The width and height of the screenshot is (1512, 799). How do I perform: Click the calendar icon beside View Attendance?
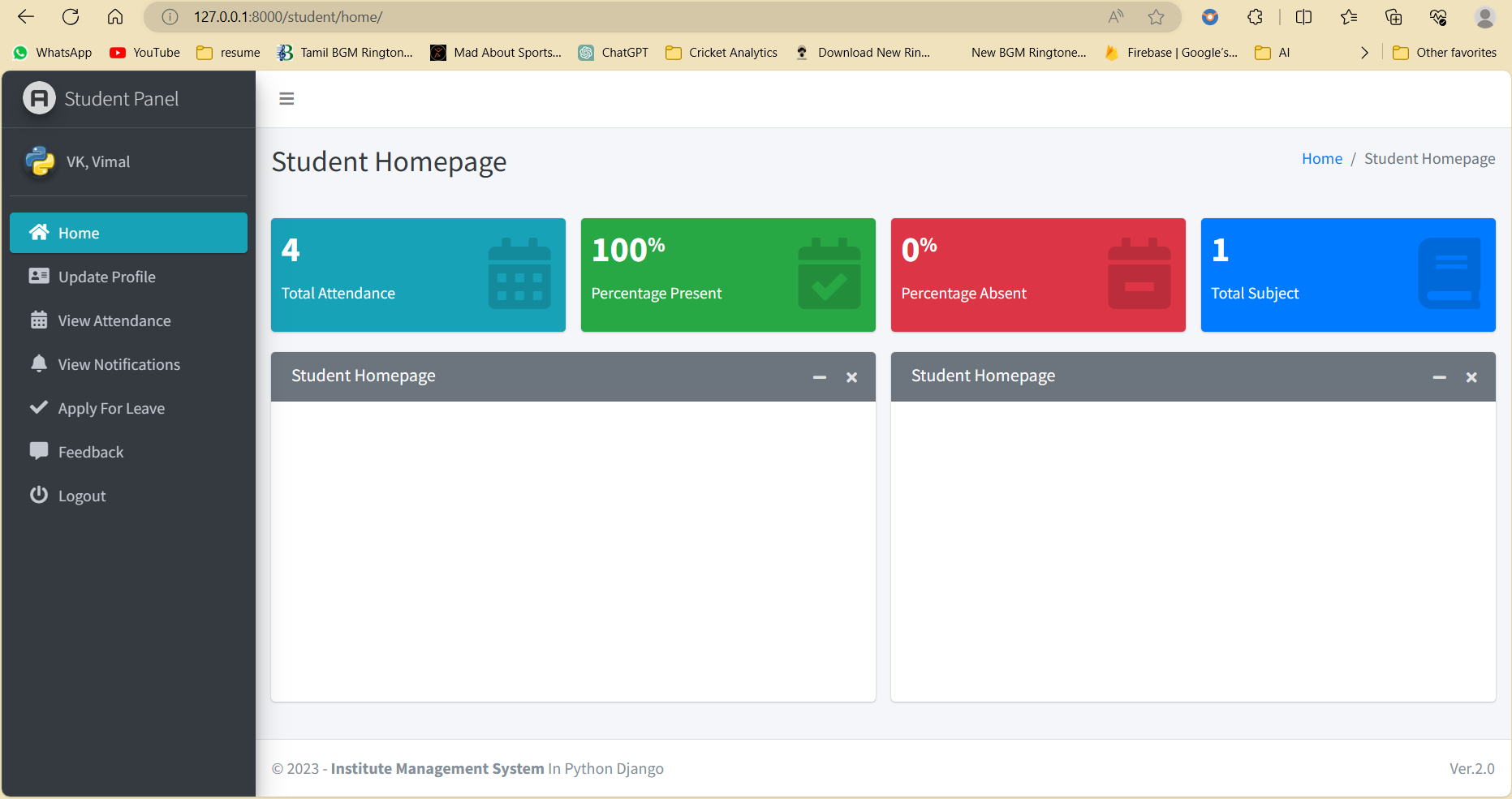pyautogui.click(x=39, y=320)
